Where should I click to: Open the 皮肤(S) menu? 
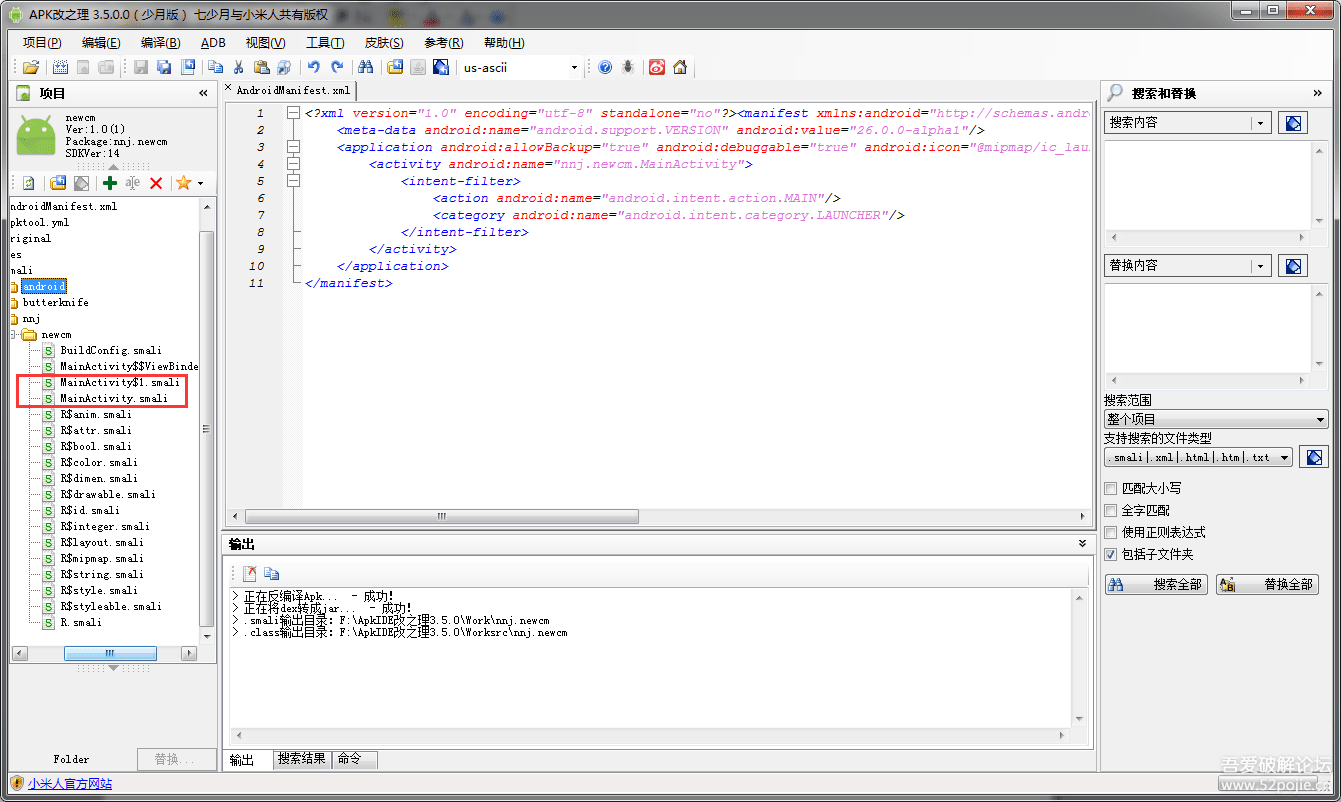[384, 42]
